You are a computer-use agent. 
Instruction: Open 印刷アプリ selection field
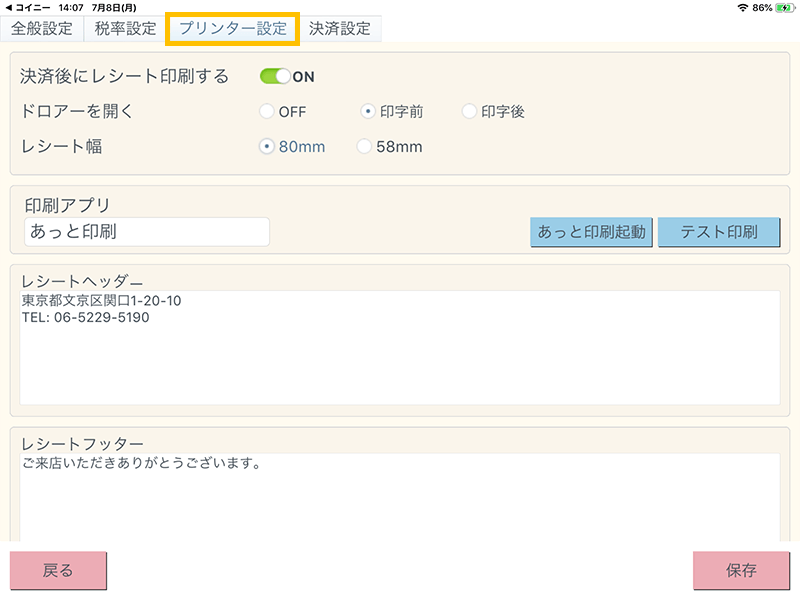coord(147,232)
